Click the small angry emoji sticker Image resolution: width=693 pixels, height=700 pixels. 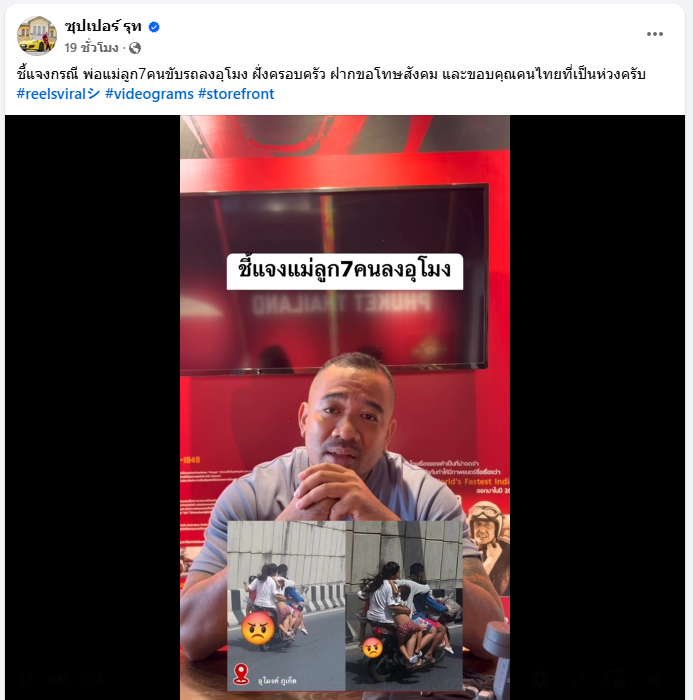tap(372, 648)
